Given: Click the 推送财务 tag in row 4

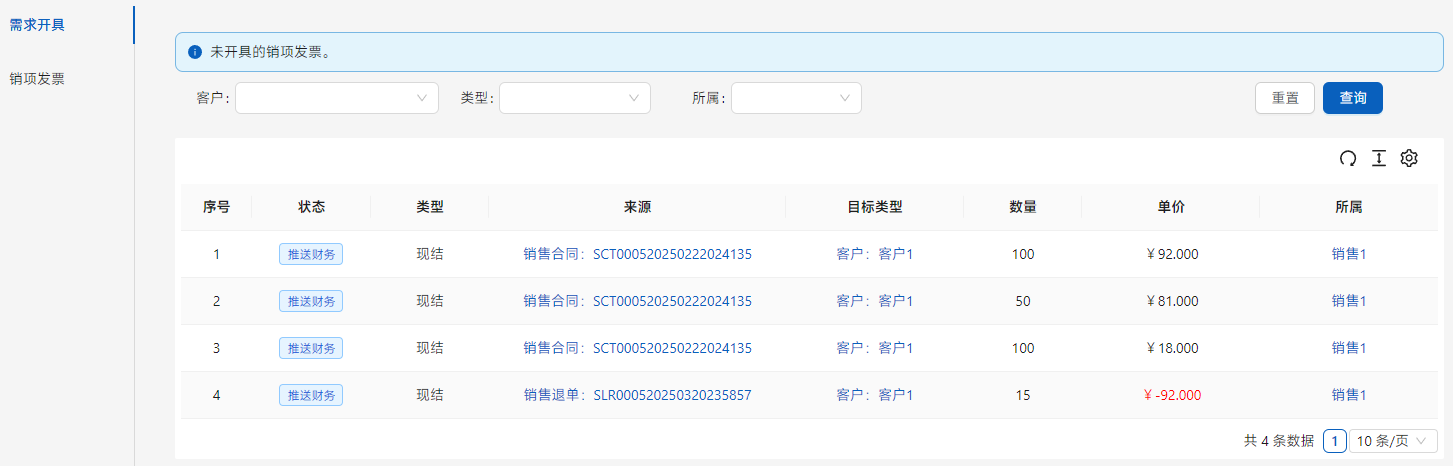Looking at the screenshot, I should [x=311, y=395].
